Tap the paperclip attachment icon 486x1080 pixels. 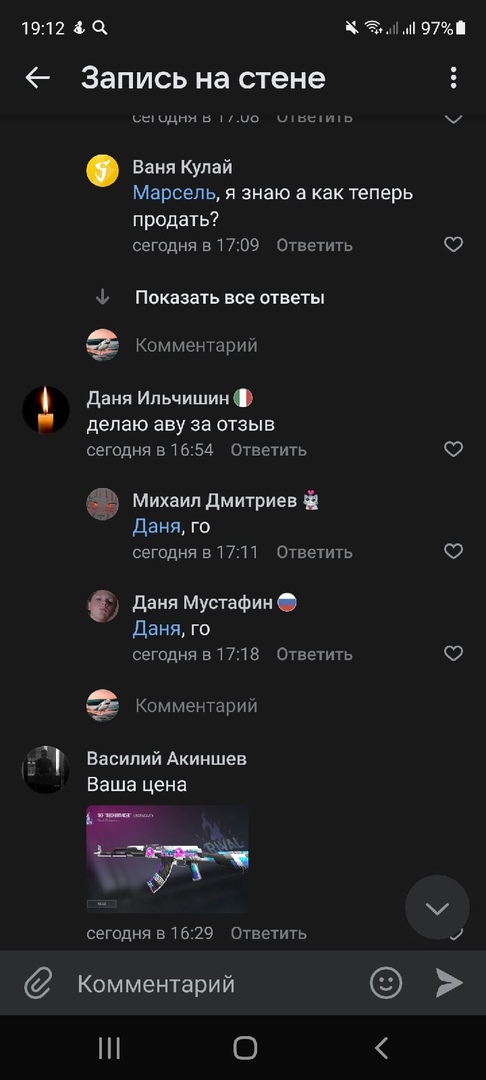tap(38, 983)
